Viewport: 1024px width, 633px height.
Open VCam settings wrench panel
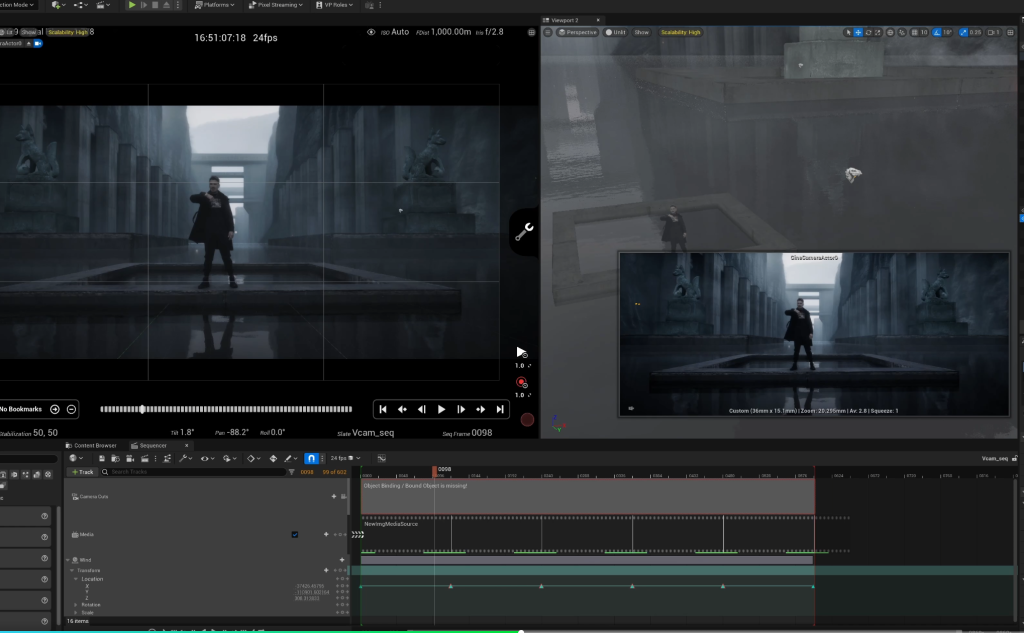[524, 232]
